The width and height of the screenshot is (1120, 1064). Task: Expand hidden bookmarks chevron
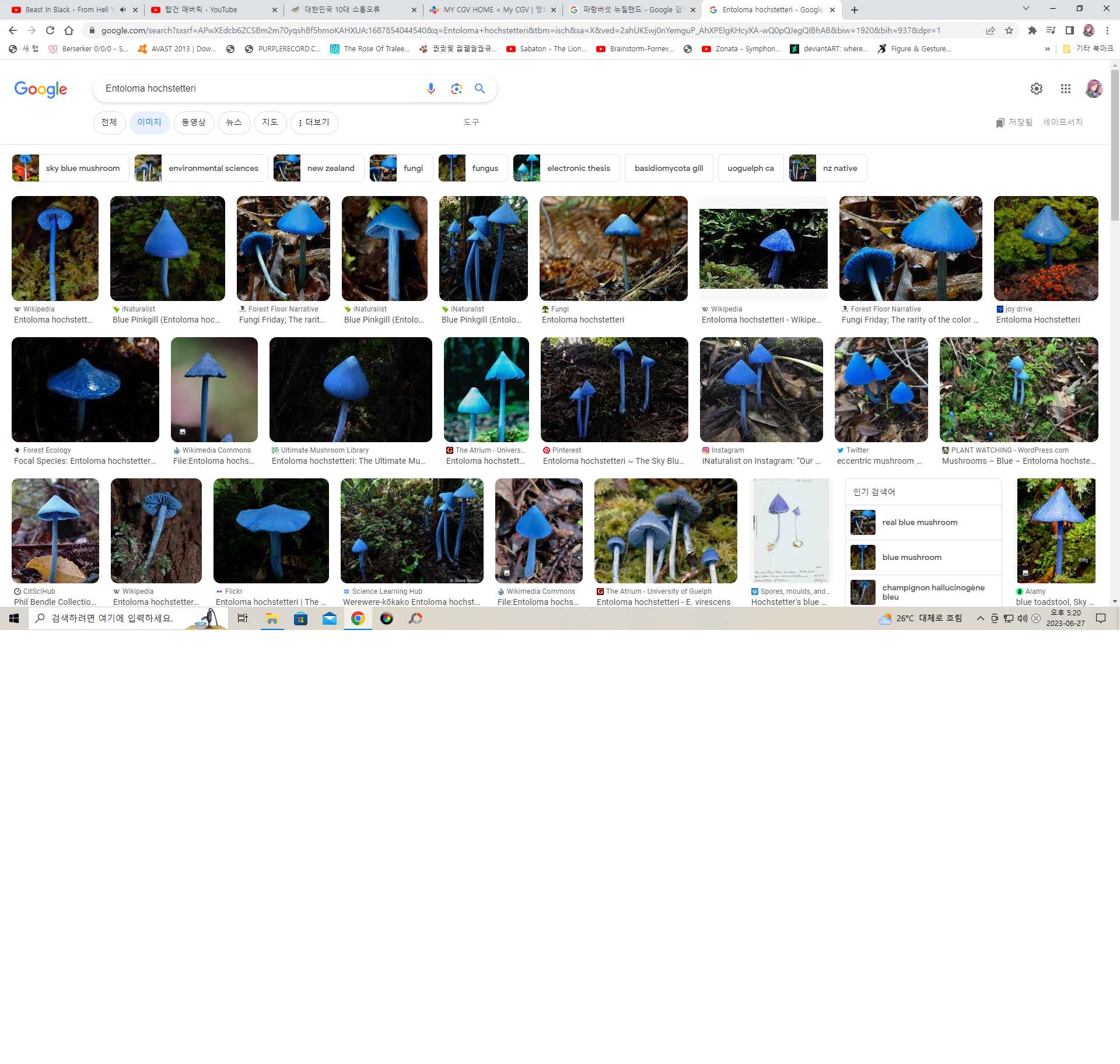(1047, 49)
